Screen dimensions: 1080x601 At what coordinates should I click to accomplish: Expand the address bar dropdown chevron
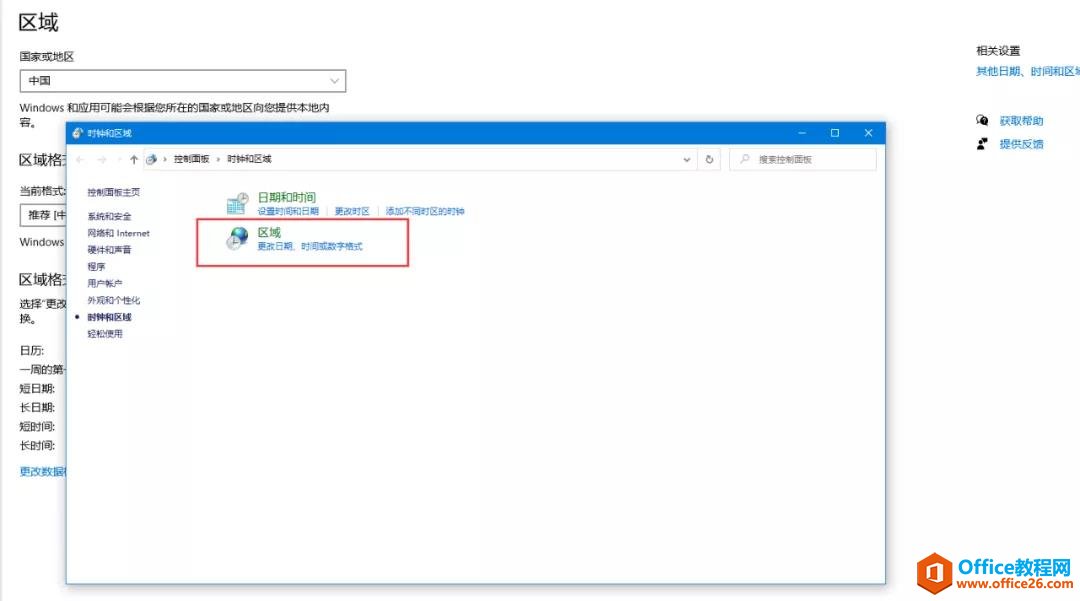[x=686, y=158]
